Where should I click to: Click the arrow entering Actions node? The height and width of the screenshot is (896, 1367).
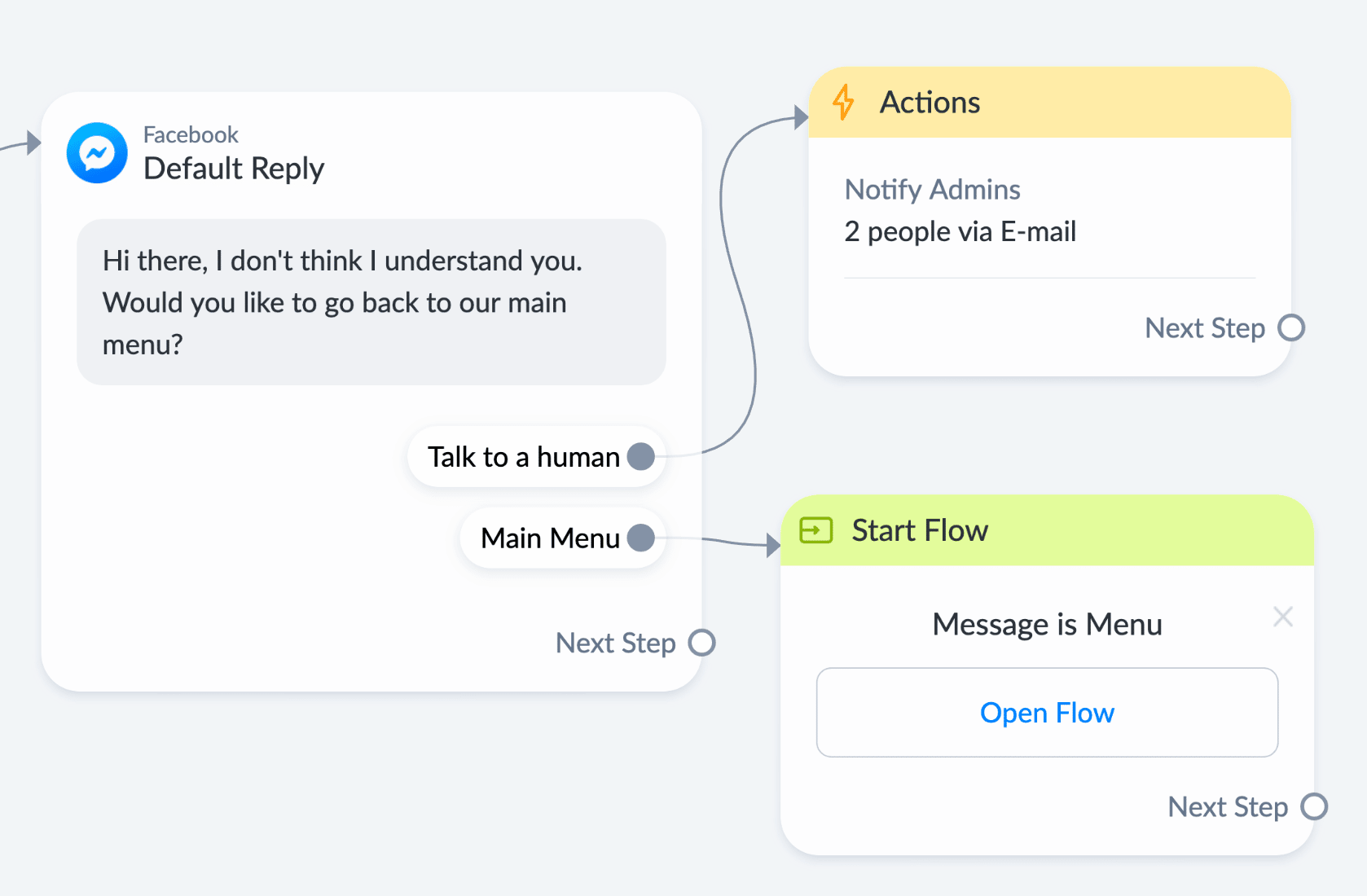click(802, 117)
